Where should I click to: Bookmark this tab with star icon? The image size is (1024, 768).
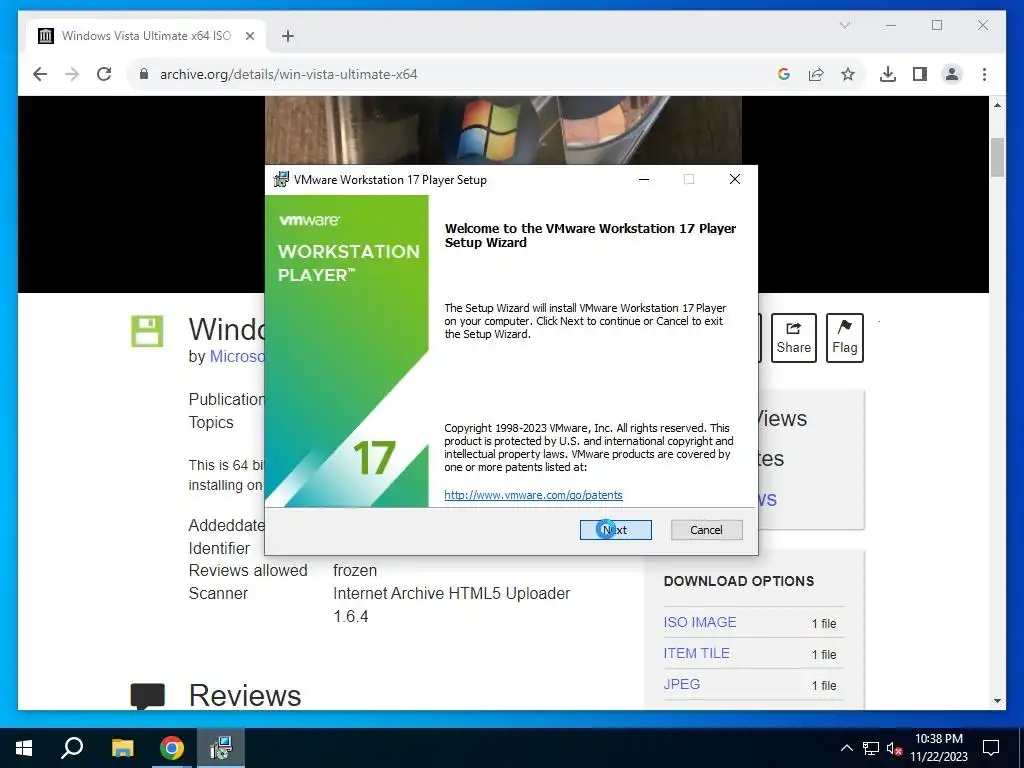click(x=848, y=74)
